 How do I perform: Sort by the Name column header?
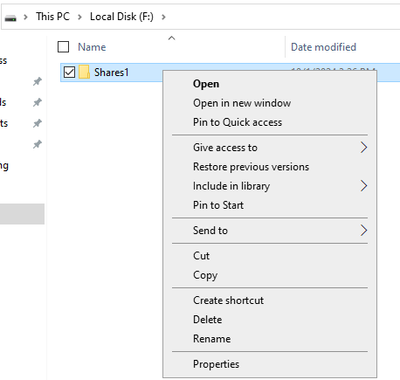point(92,47)
